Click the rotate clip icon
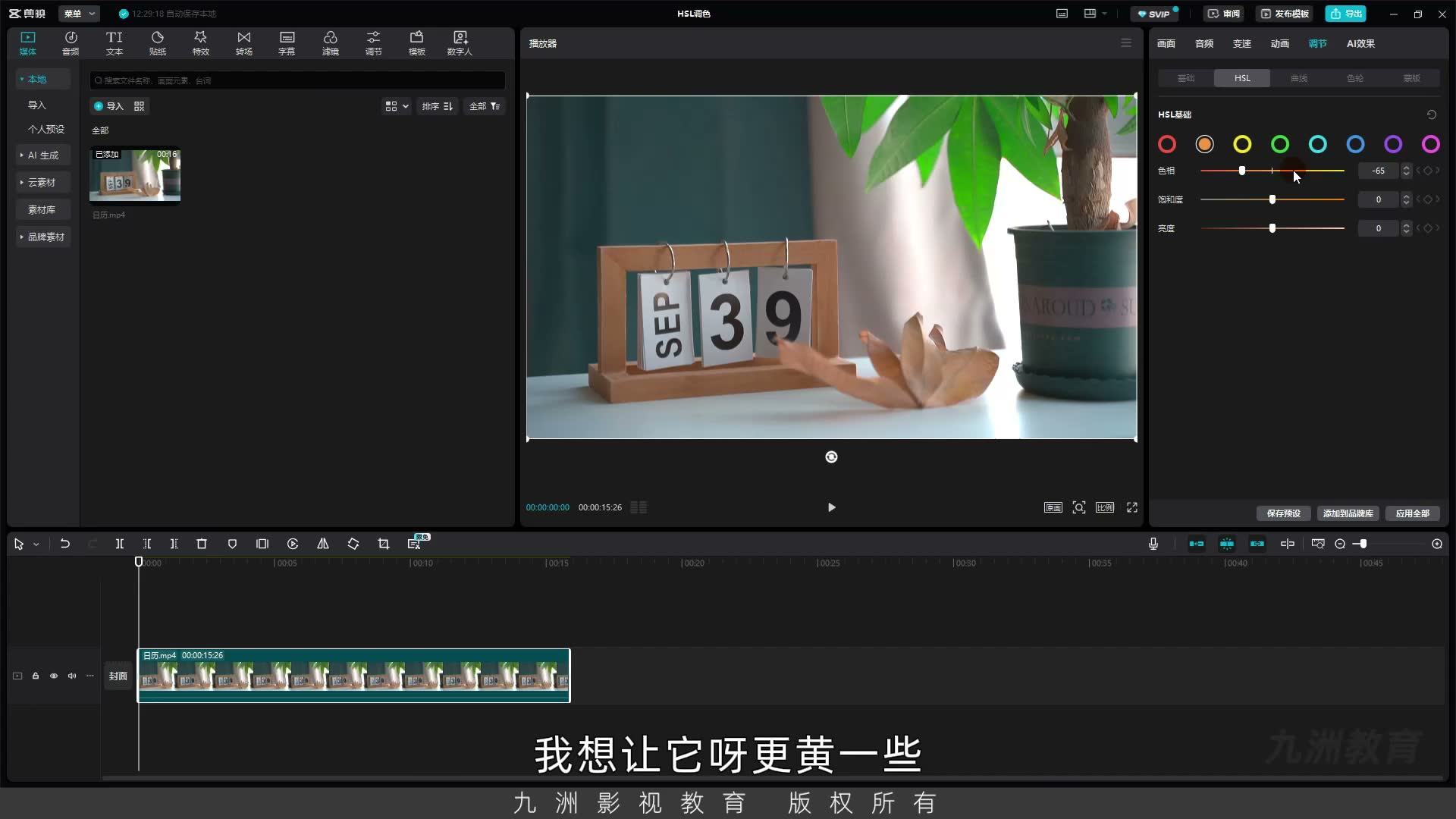Viewport: 1456px width, 819px height. pos(353,544)
